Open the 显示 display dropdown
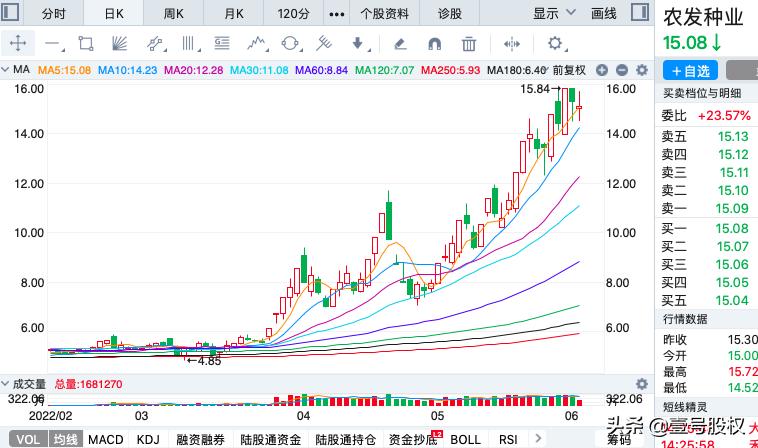 [x=554, y=14]
